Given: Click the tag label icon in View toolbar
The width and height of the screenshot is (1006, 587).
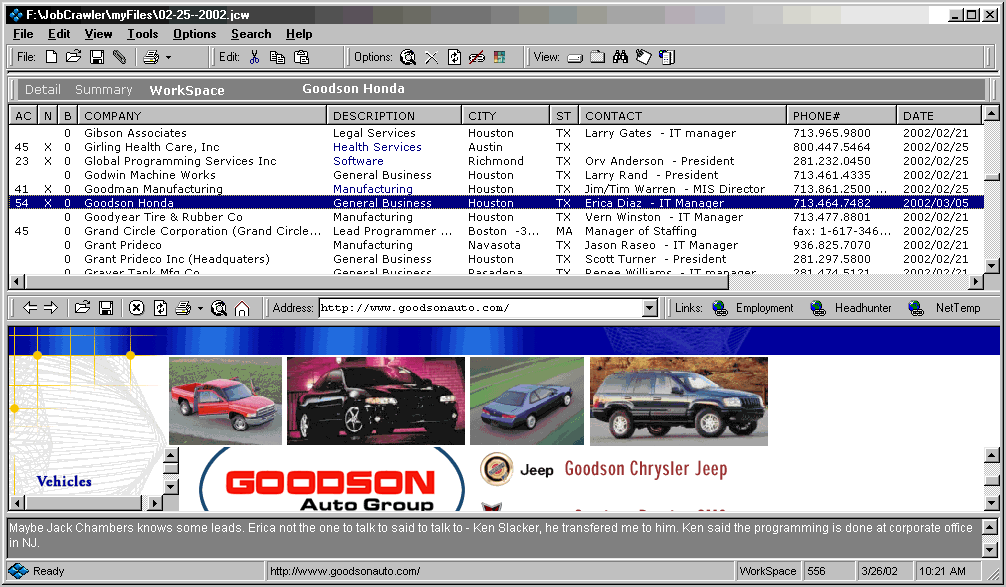Looking at the screenshot, I should click(x=644, y=57).
